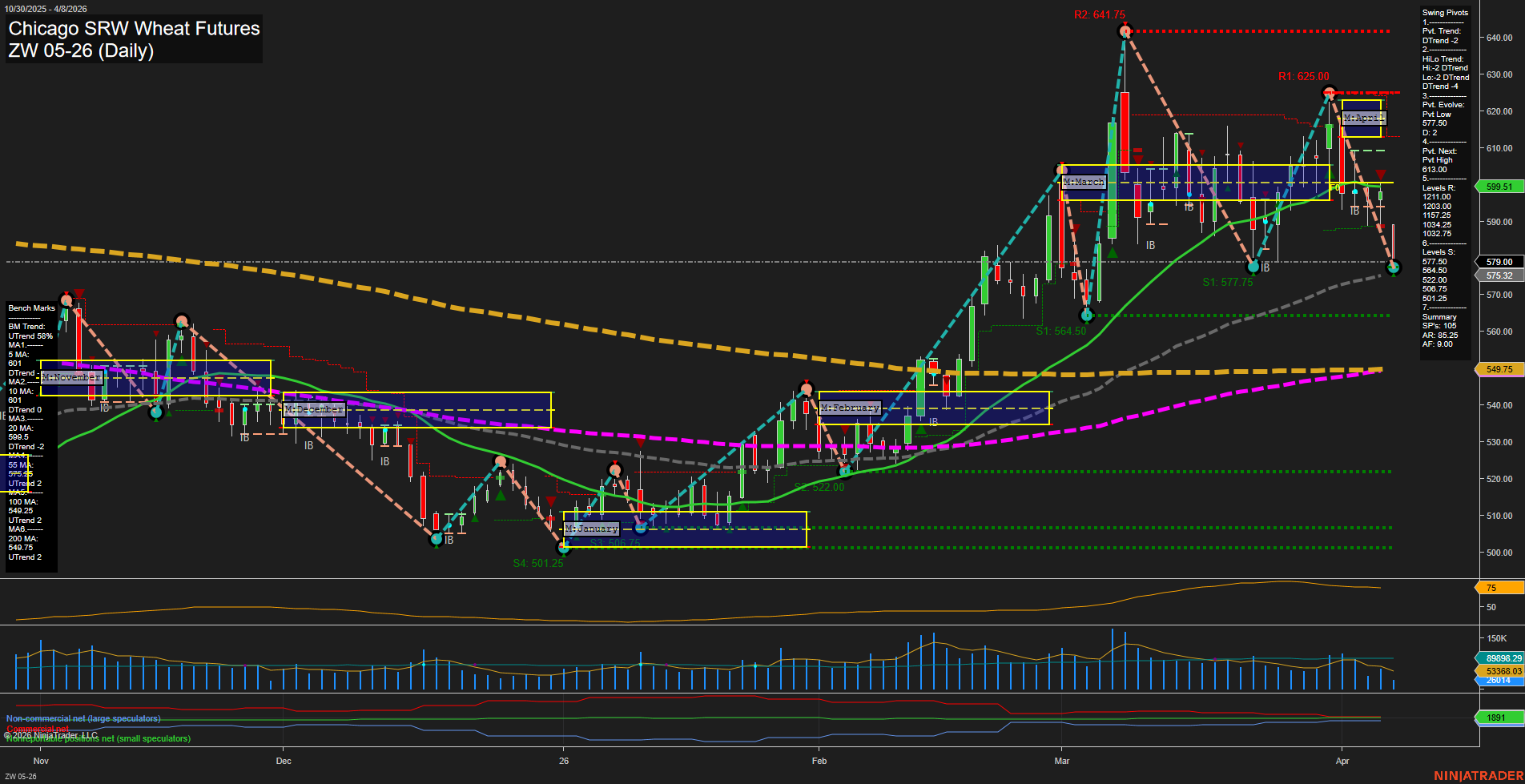Toggle the Nonreportable positions net legend entry
Viewport: 1525px width, 784px height.
click(x=98, y=738)
